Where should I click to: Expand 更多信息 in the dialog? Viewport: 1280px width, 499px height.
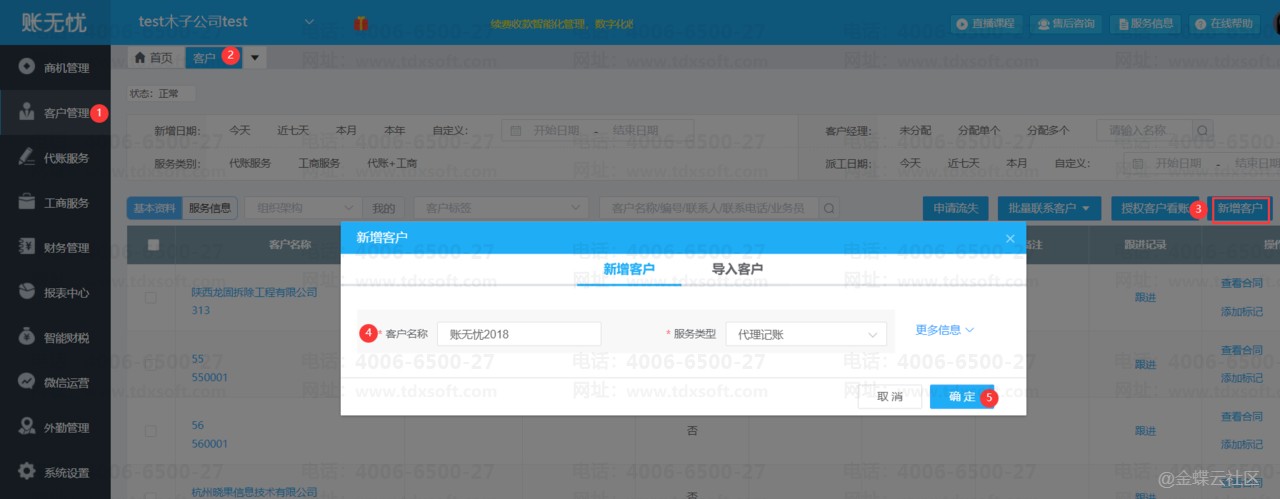tap(944, 330)
